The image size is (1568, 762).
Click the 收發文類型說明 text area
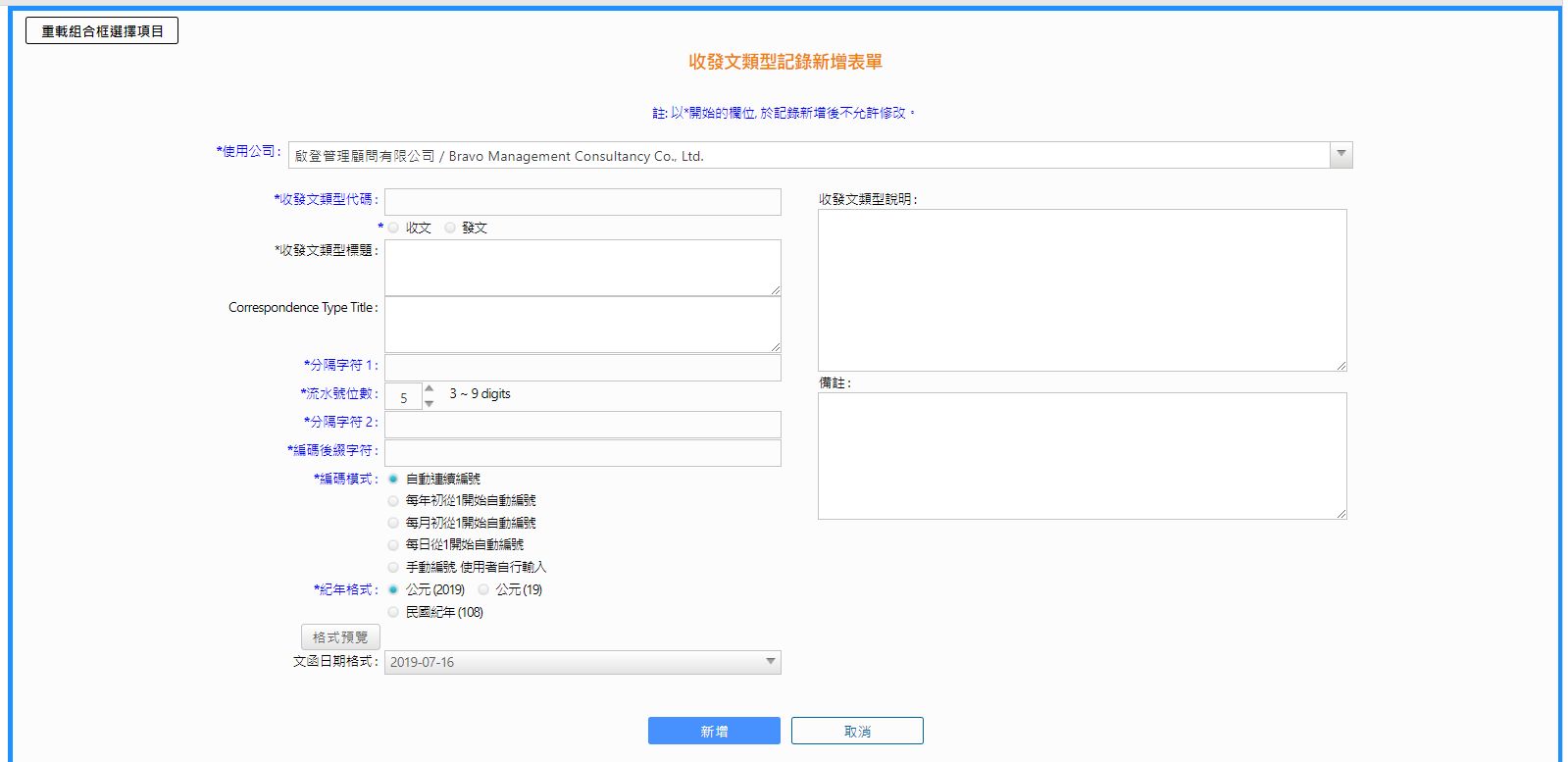point(1082,290)
